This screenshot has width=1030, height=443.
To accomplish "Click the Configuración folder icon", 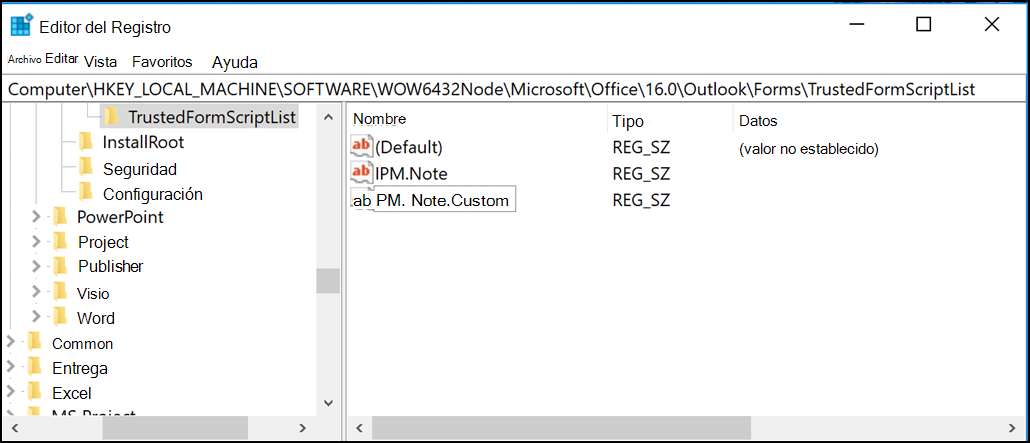I will (x=85, y=193).
